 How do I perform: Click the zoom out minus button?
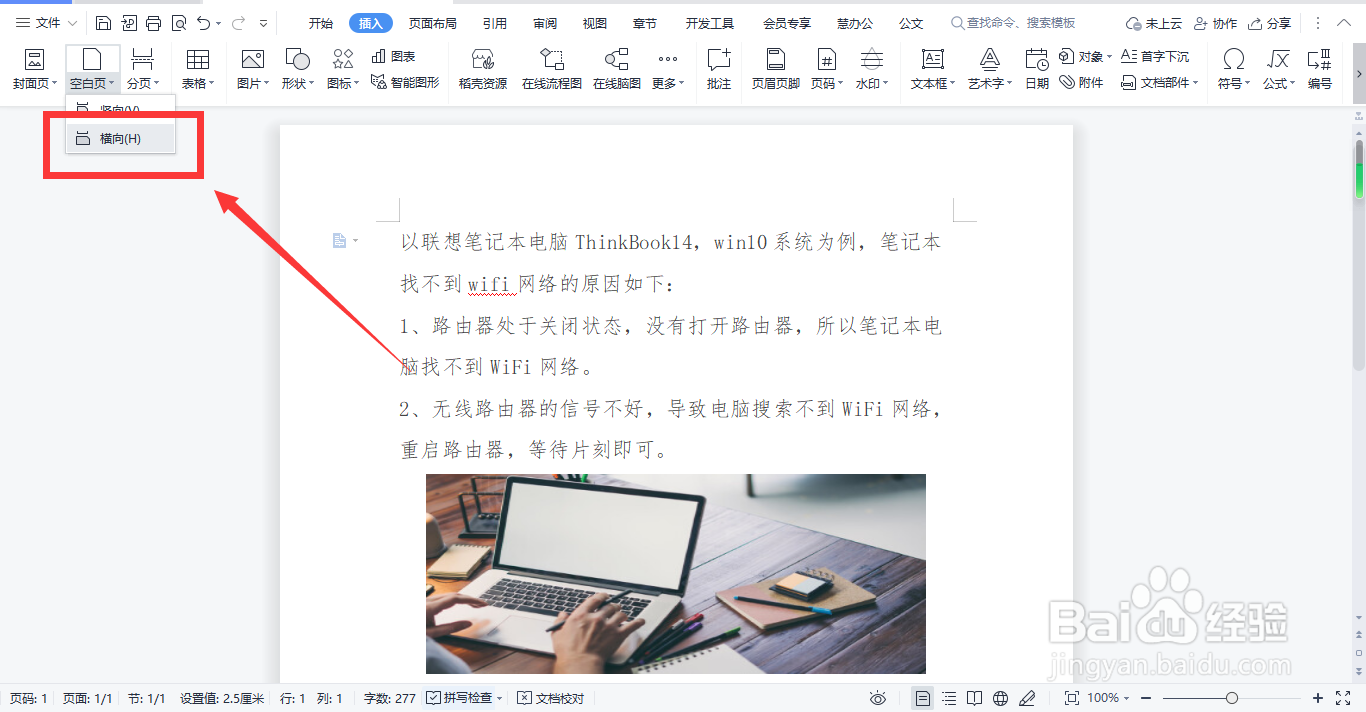click(1146, 698)
